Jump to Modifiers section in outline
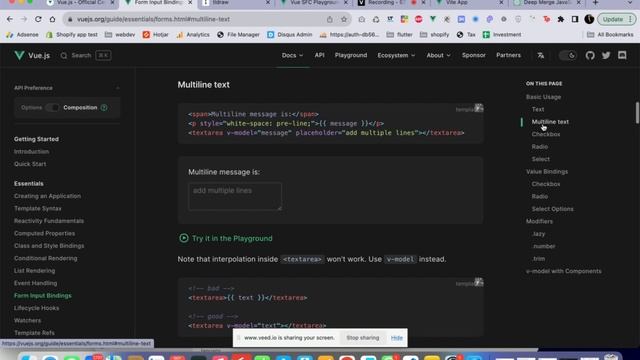 pos(539,221)
